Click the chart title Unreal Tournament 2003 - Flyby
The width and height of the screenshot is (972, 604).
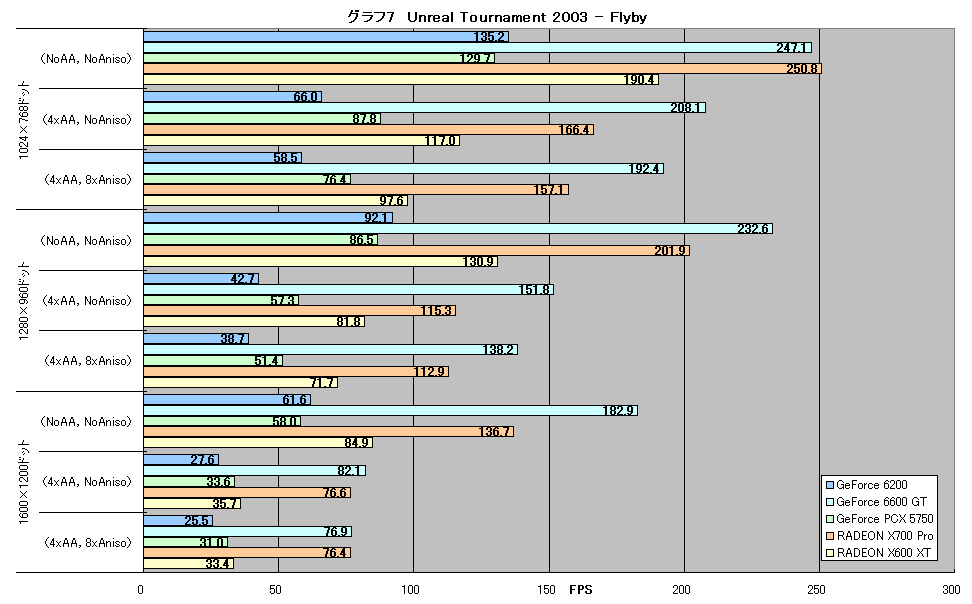[x=497, y=17]
